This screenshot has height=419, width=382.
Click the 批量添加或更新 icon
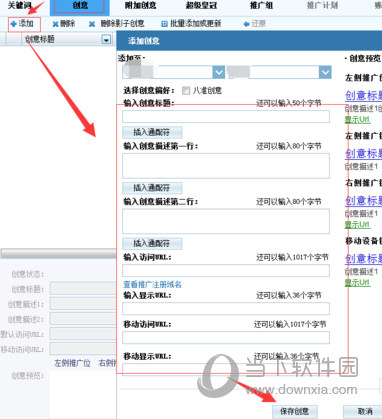tap(164, 24)
